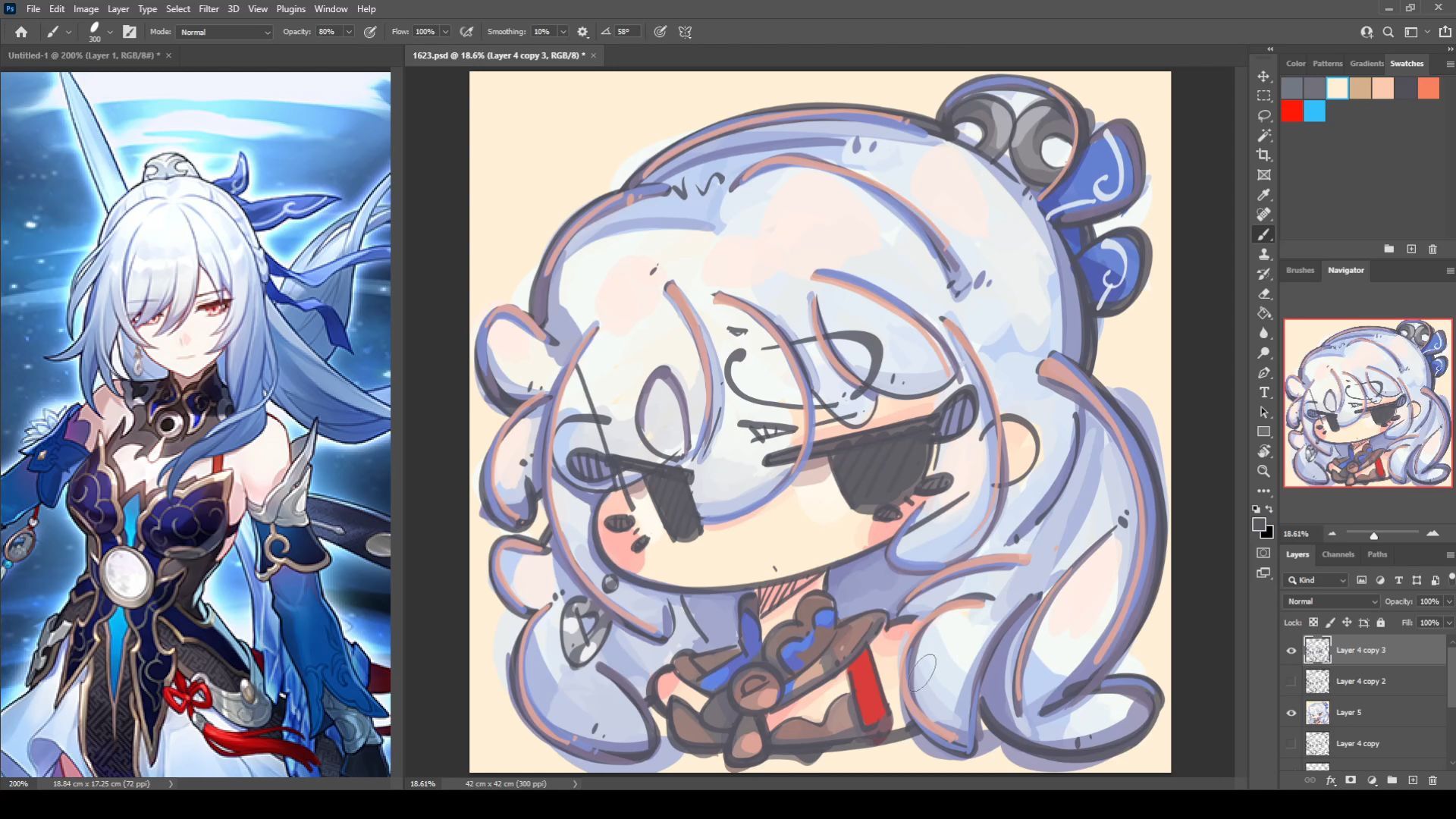Image resolution: width=1456 pixels, height=819 pixels.
Task: Switch to the Channels tab
Action: tap(1338, 554)
